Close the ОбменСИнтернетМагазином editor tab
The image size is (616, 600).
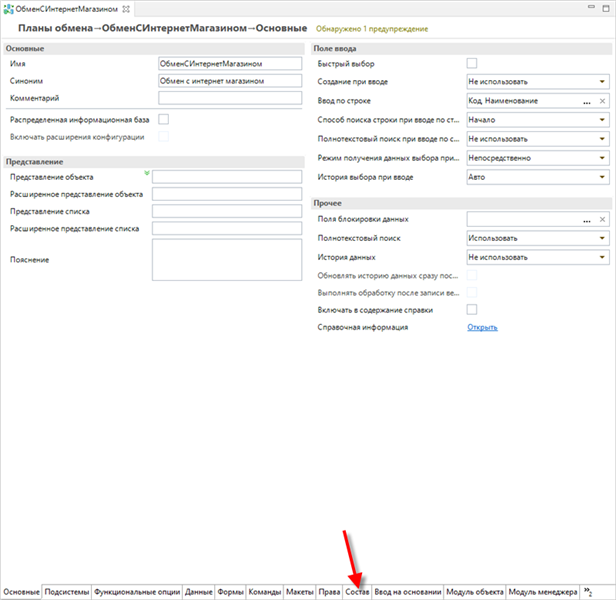[x=125, y=9]
